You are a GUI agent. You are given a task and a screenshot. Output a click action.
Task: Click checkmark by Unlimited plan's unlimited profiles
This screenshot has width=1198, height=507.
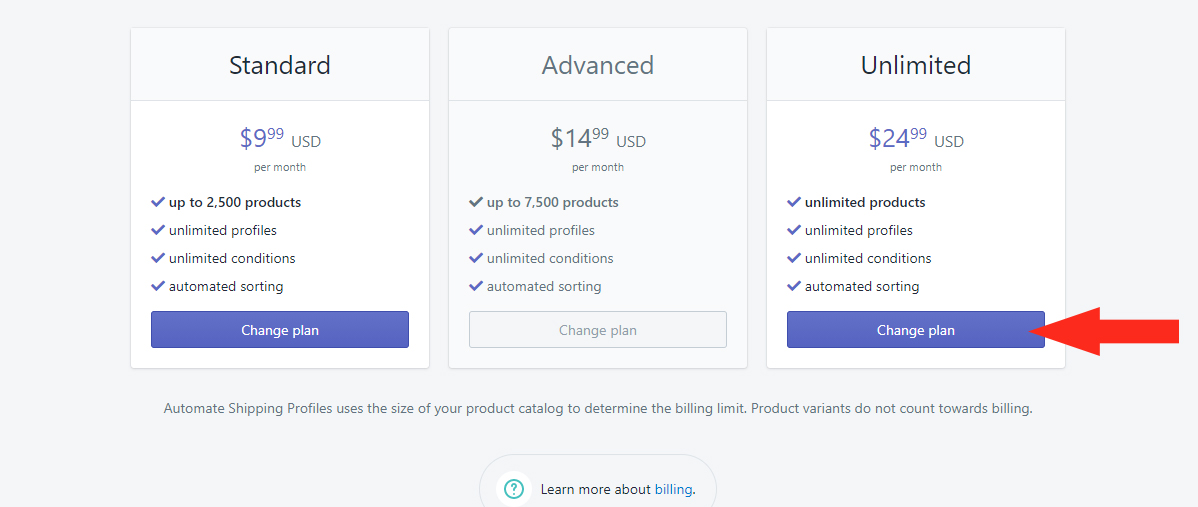tap(794, 230)
